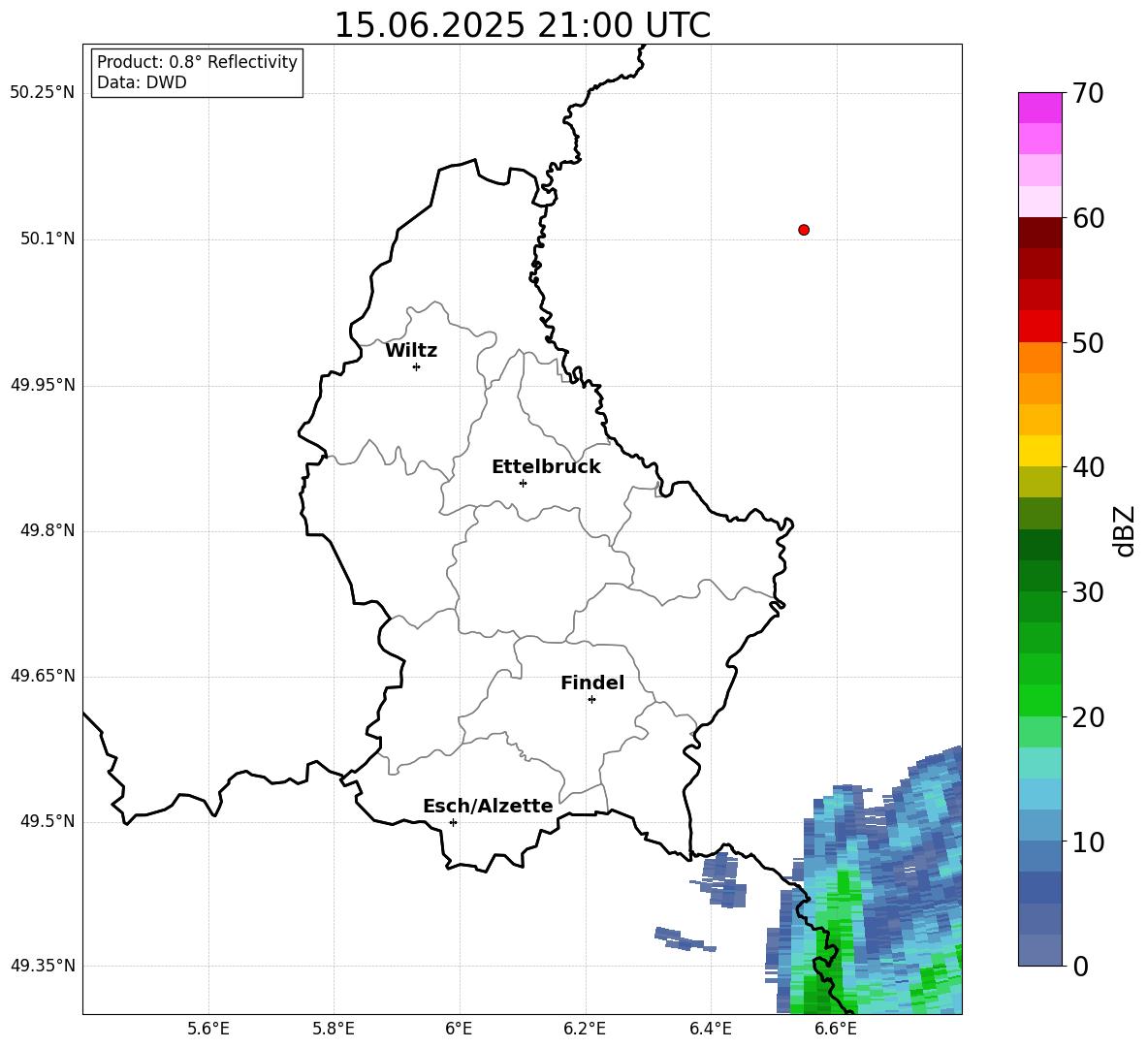Click the colorbar tick label 0

pyautogui.click(x=1080, y=966)
